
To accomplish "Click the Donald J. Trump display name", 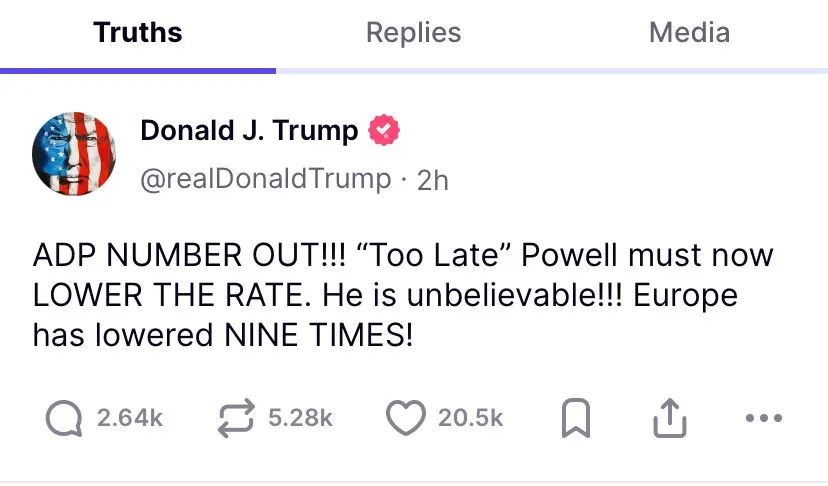I will click(249, 131).
